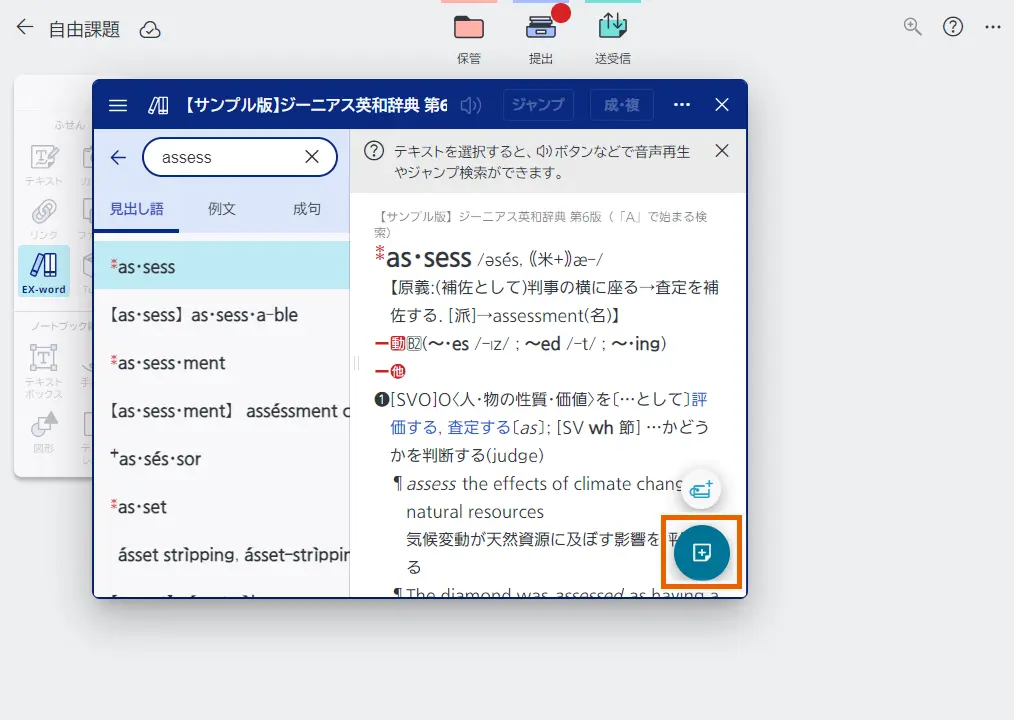1014x720 pixels.
Task: Click the circled add-to-notebook button
Action: 700,552
